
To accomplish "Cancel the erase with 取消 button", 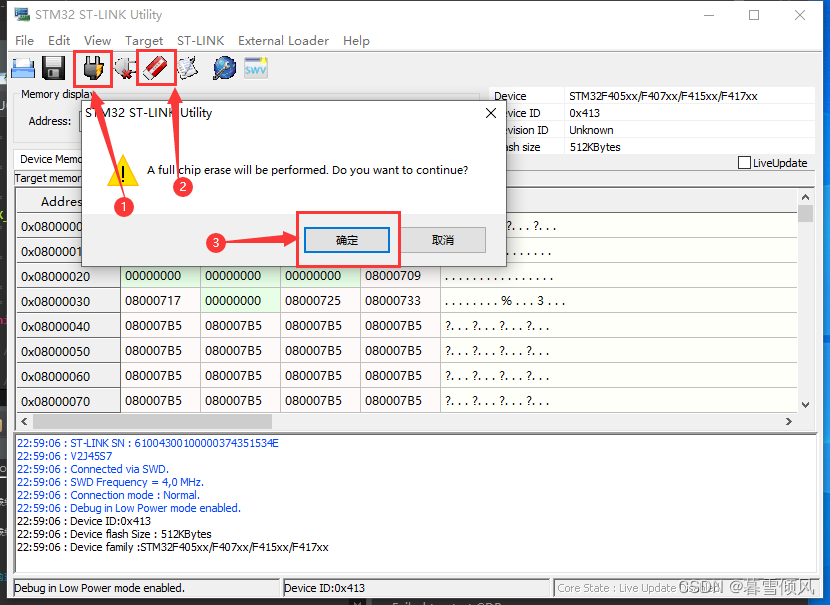I will coord(443,240).
